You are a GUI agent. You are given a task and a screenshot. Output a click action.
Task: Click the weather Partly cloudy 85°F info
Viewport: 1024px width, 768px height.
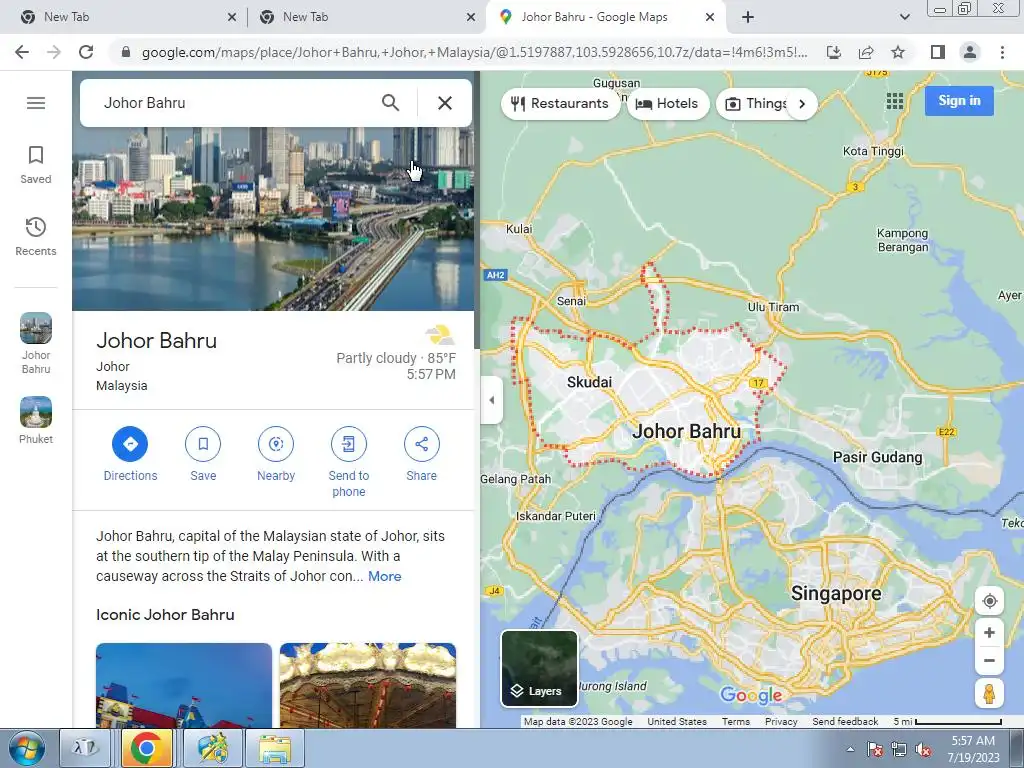coord(396,358)
